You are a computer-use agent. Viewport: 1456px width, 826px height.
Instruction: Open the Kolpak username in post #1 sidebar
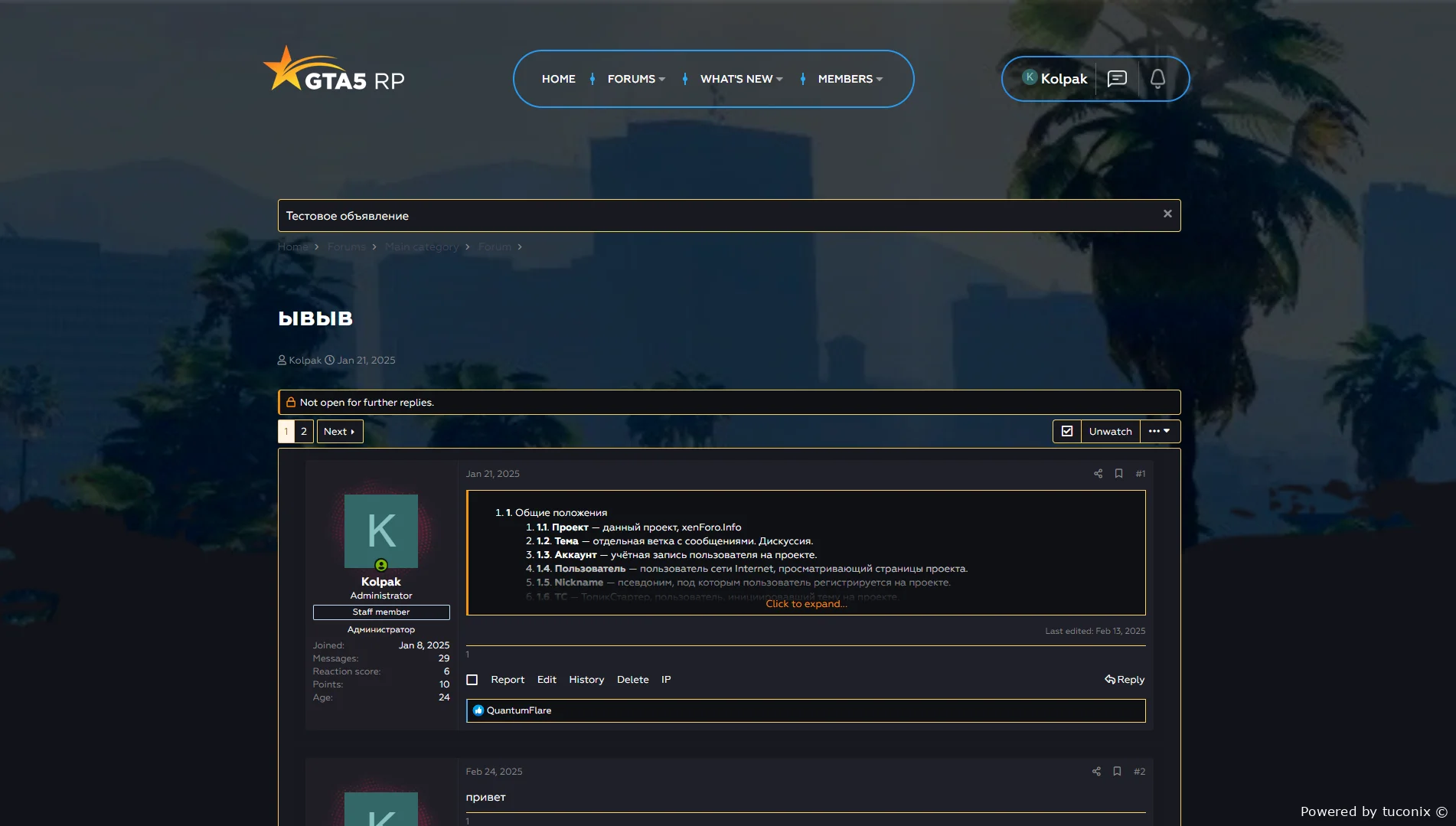click(x=381, y=582)
